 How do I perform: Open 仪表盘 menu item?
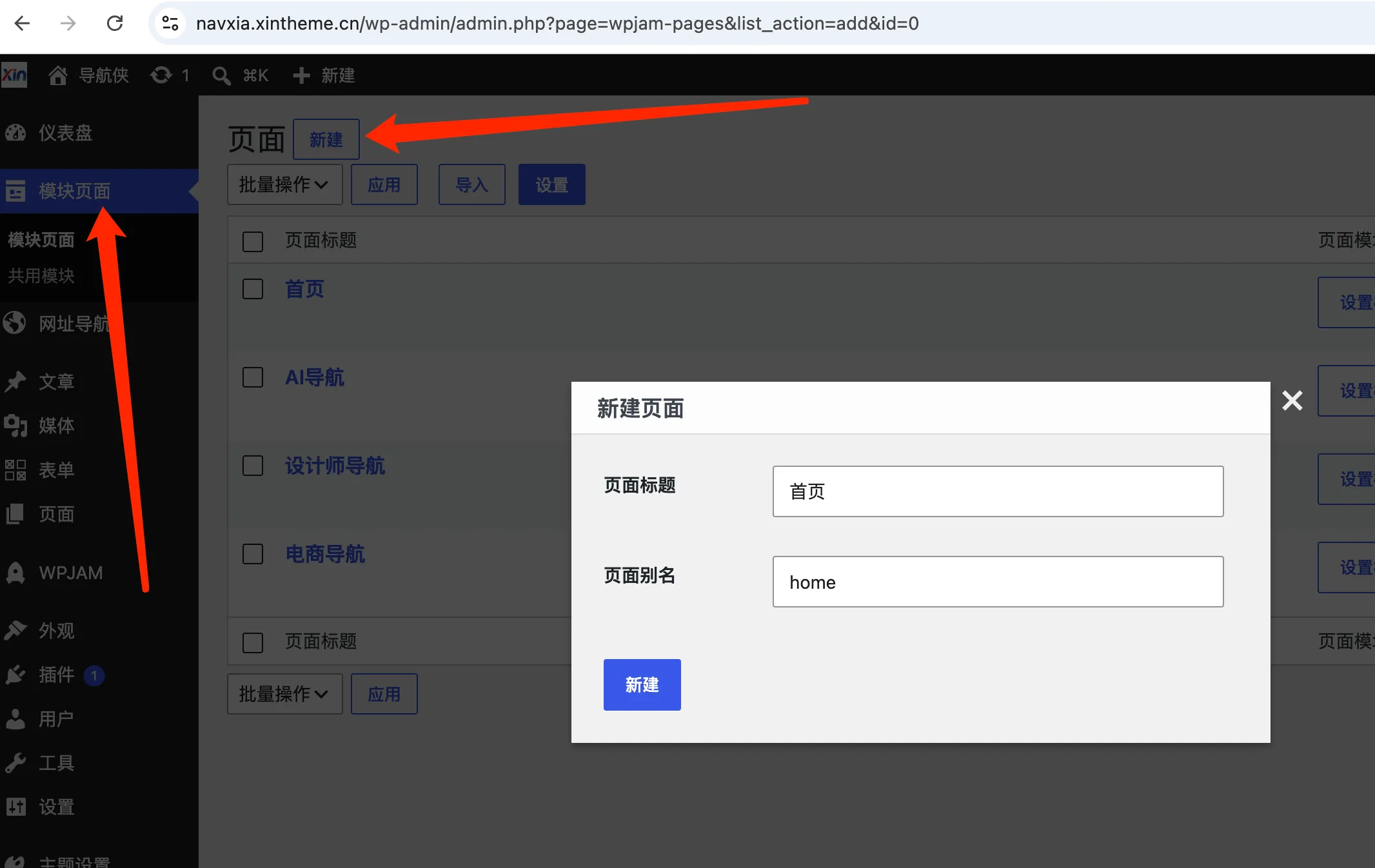[66, 133]
